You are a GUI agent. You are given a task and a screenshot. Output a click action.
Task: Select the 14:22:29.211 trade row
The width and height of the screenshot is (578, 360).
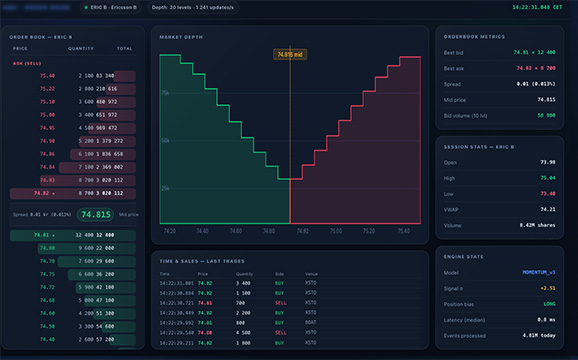point(289,343)
